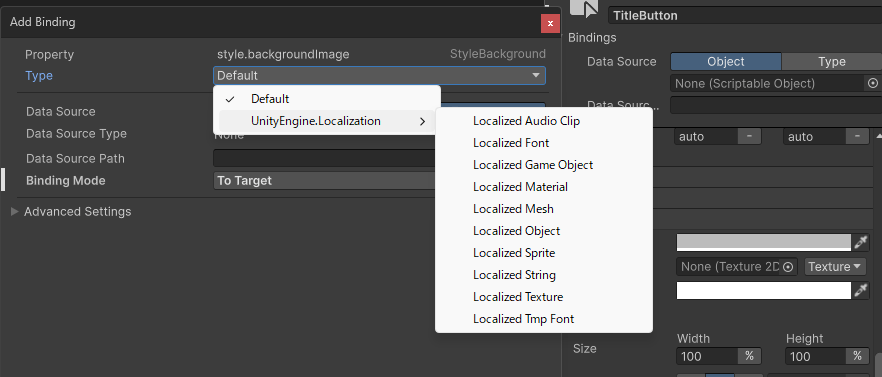The image size is (882, 377).
Task: Open the object picker for Scriptable Object field
Action: [872, 83]
